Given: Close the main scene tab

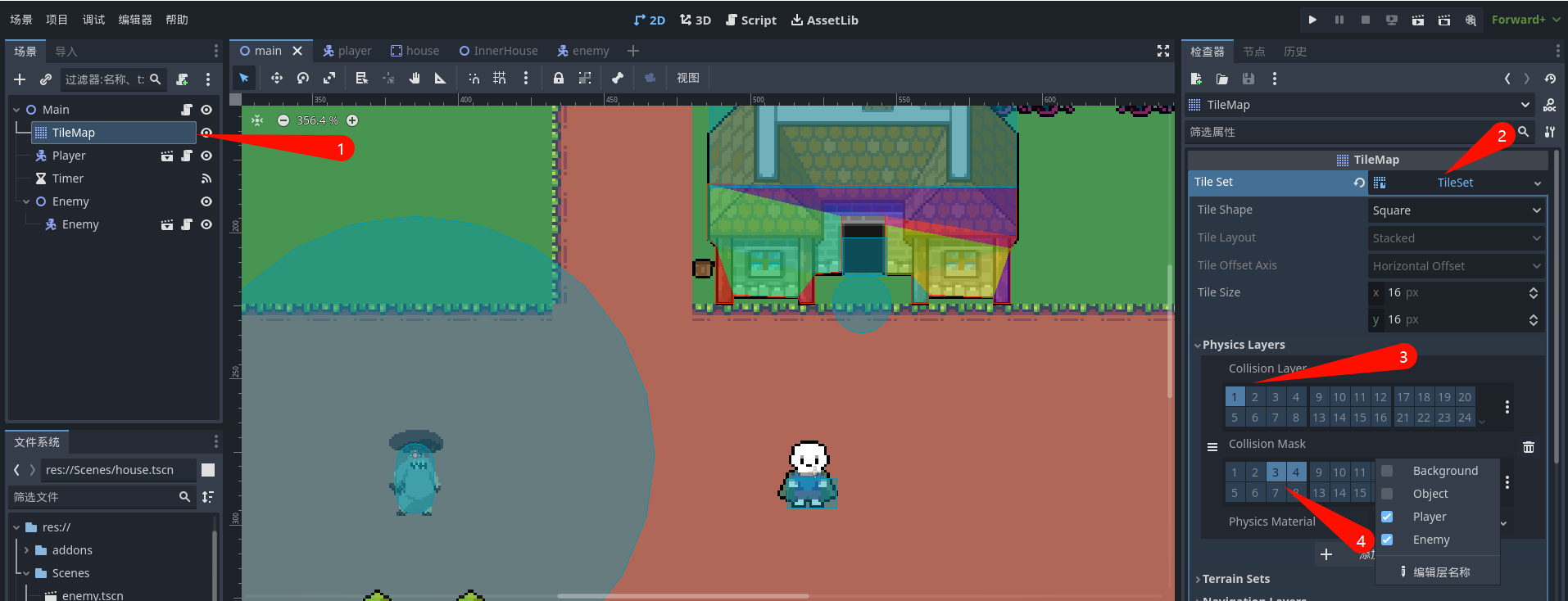Looking at the screenshot, I should 297,51.
